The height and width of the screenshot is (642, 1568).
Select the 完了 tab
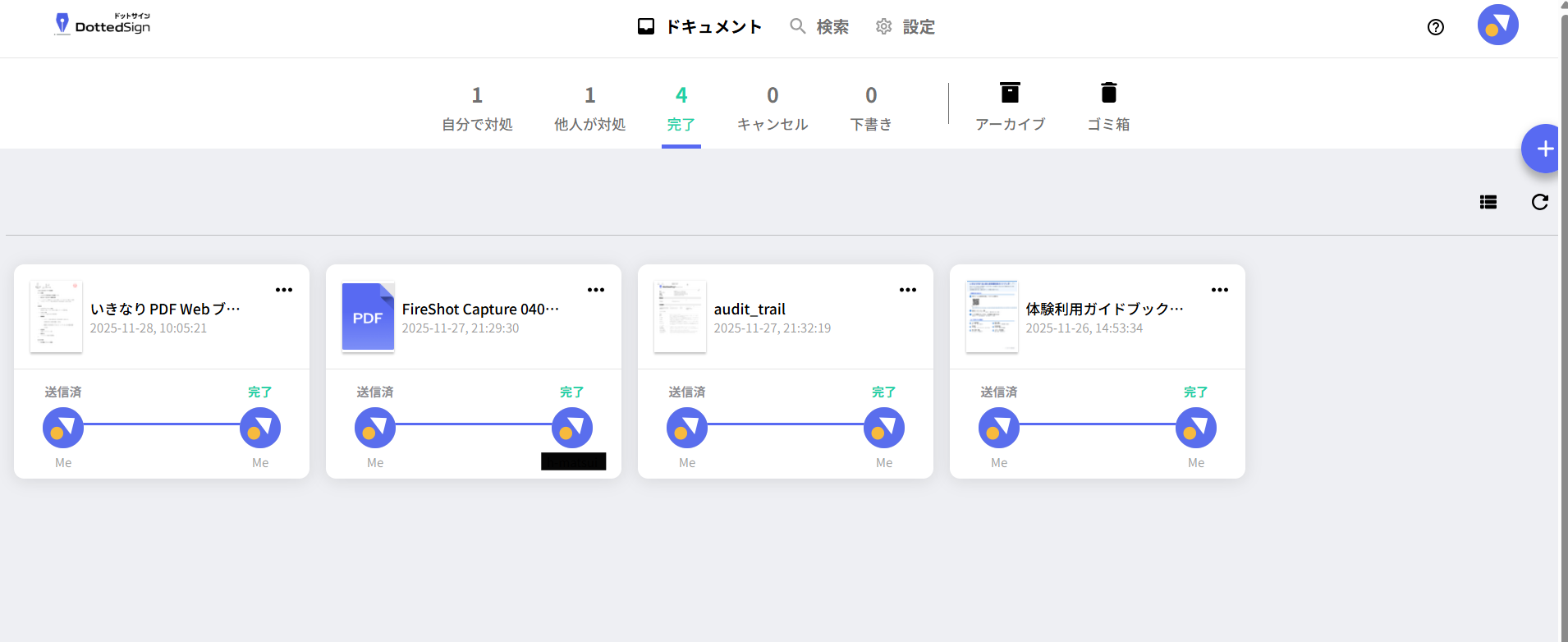681,109
